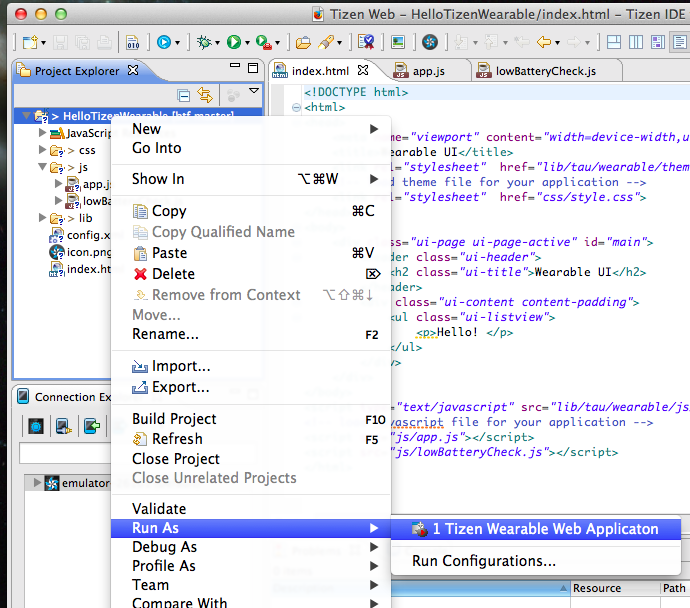Choose New from the context menu
This screenshot has height=608, width=690.
pyautogui.click(x=251, y=129)
